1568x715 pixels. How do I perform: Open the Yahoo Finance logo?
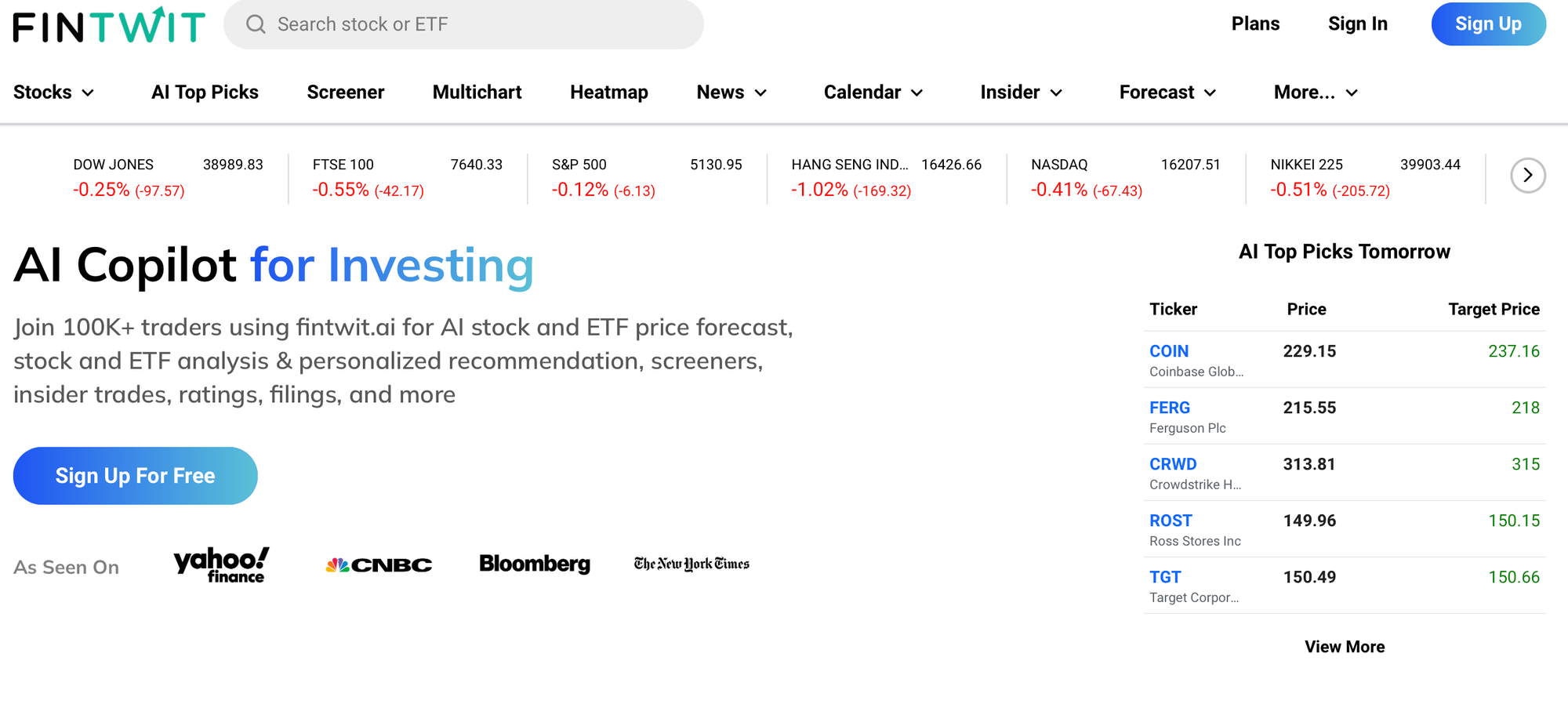point(222,565)
